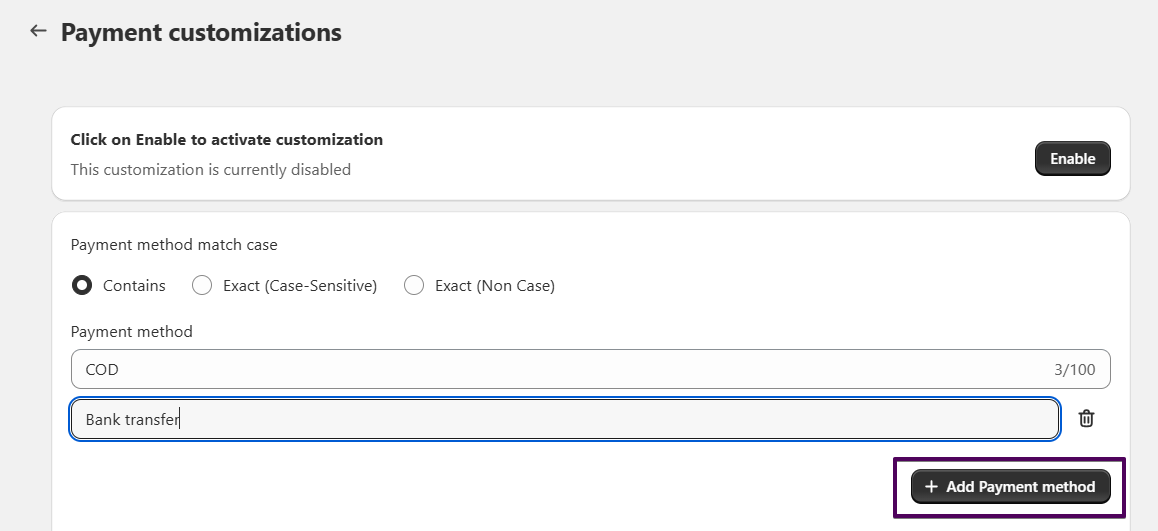
Task: Click the 'Contains' option label text
Action: click(x=134, y=286)
